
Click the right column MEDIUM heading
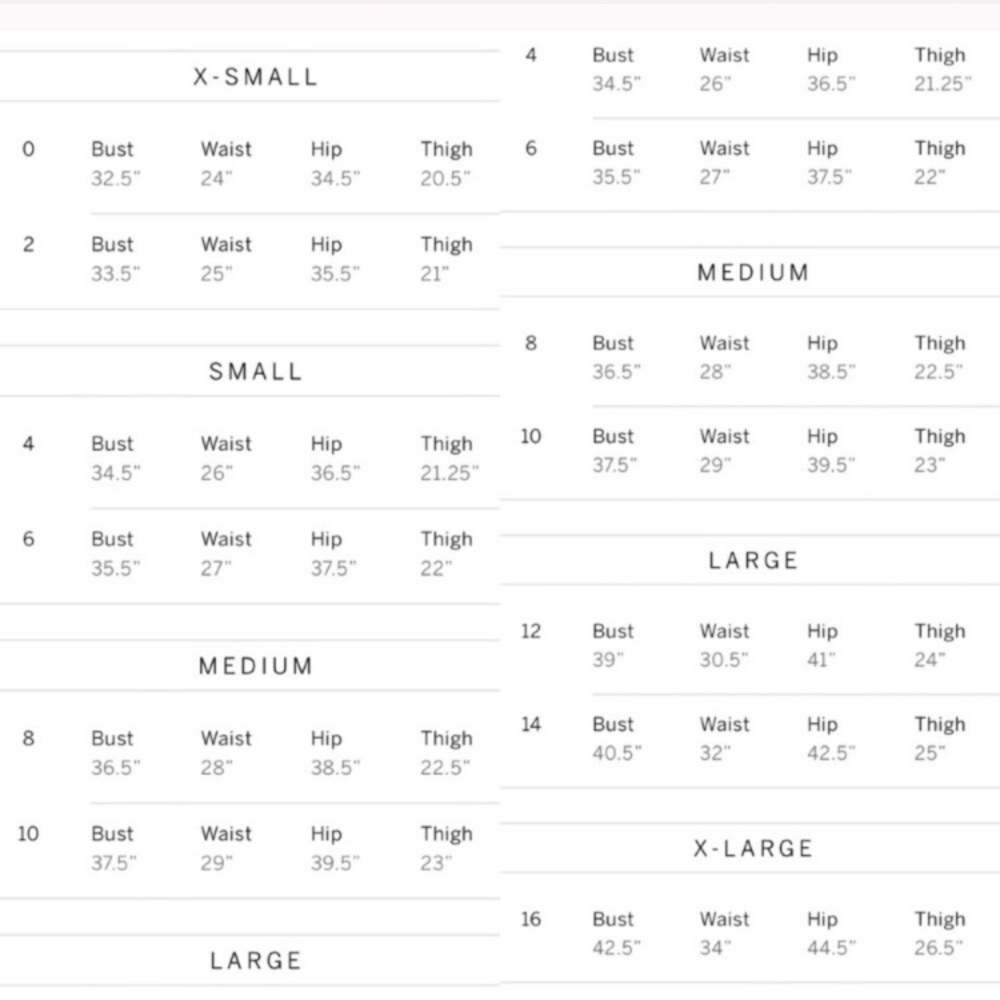(753, 272)
